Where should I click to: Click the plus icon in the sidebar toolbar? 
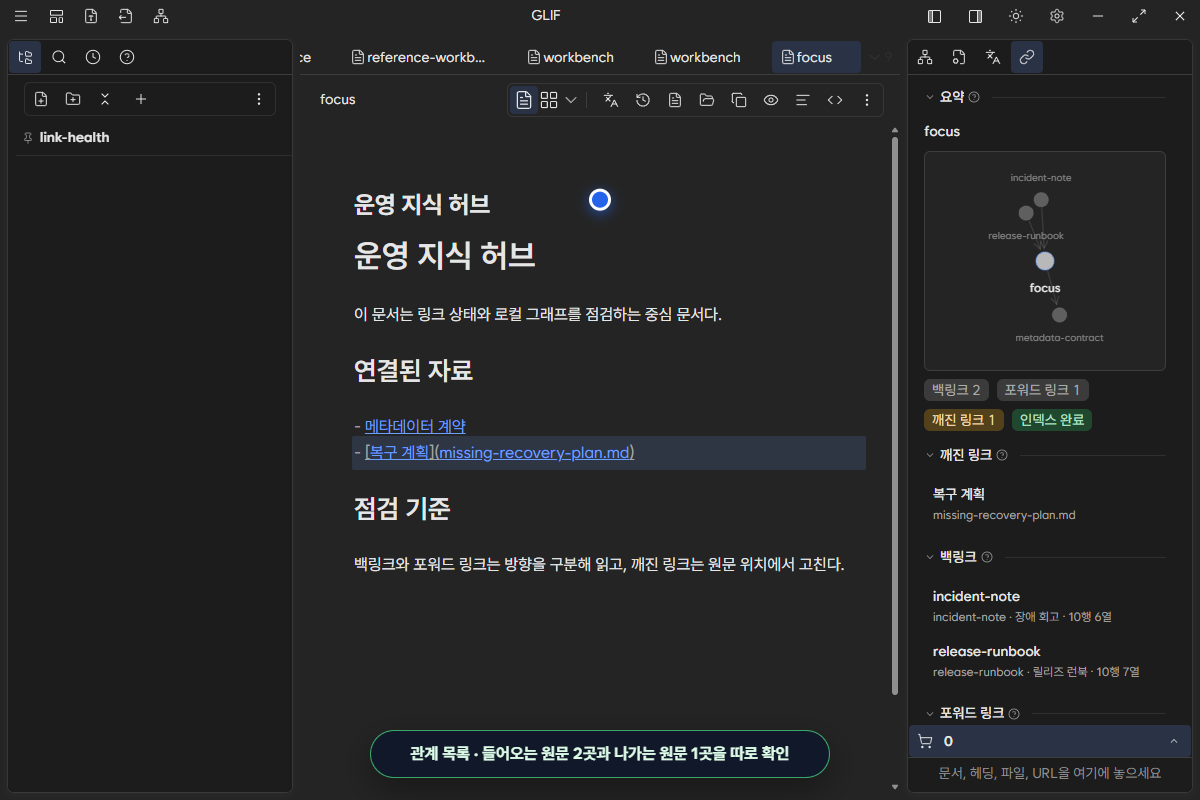click(x=141, y=99)
